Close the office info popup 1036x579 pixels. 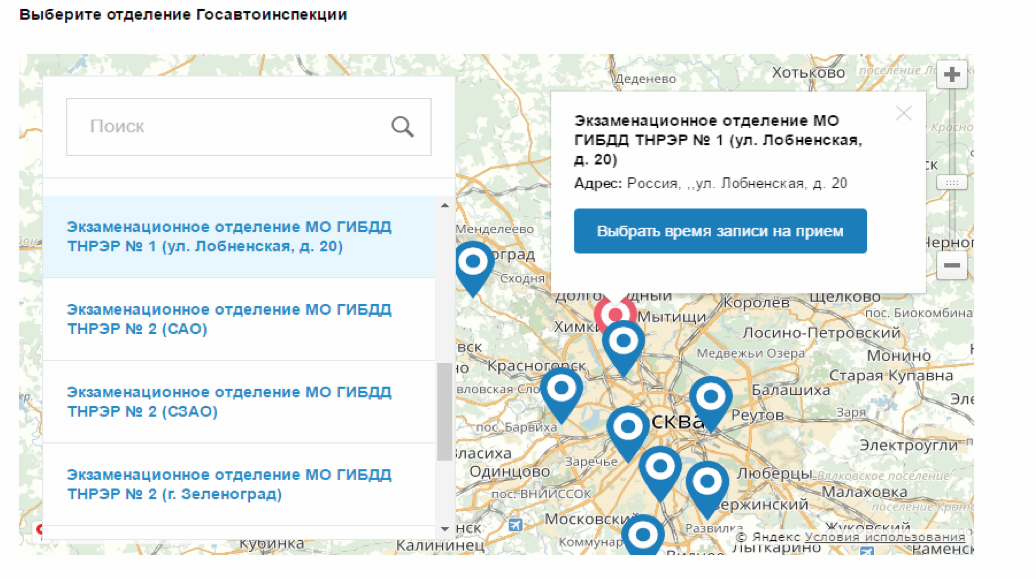point(904,113)
